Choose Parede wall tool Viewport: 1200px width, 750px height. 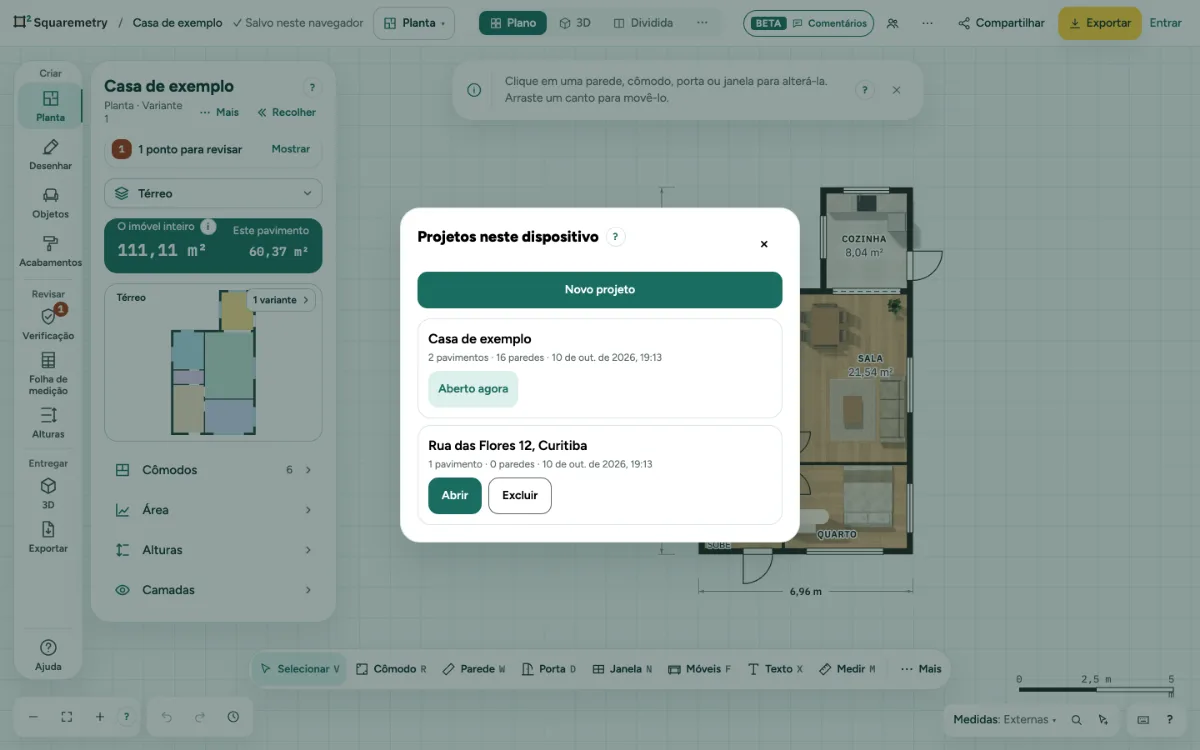point(474,669)
